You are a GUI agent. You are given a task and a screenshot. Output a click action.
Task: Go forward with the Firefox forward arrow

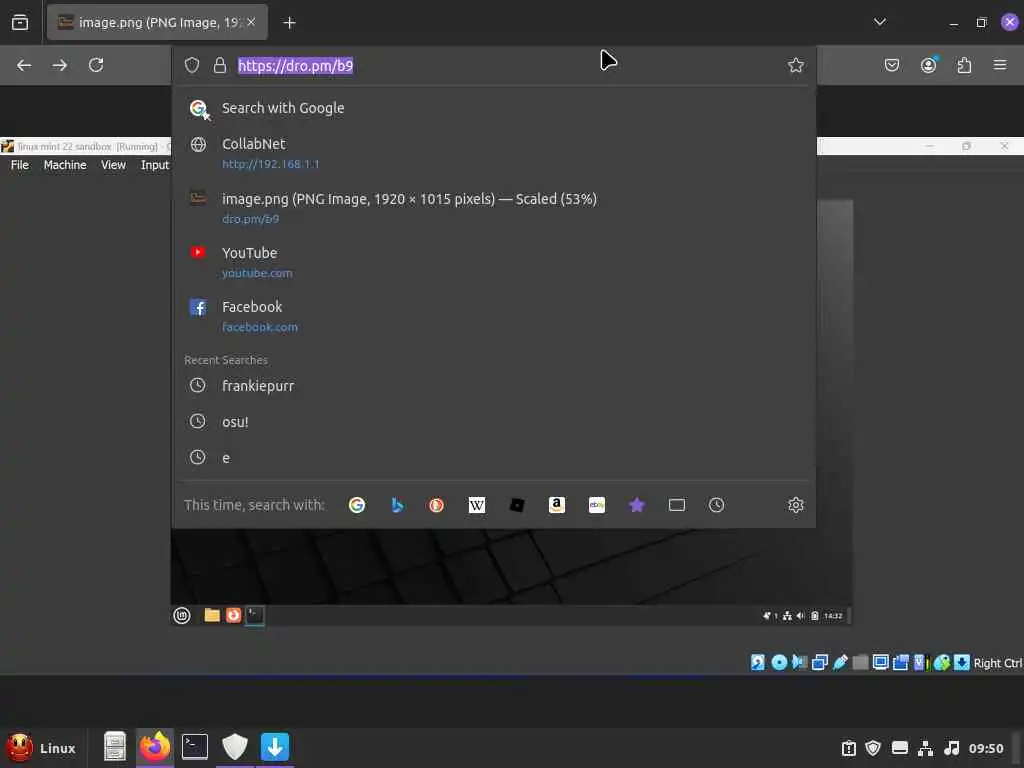click(59, 65)
